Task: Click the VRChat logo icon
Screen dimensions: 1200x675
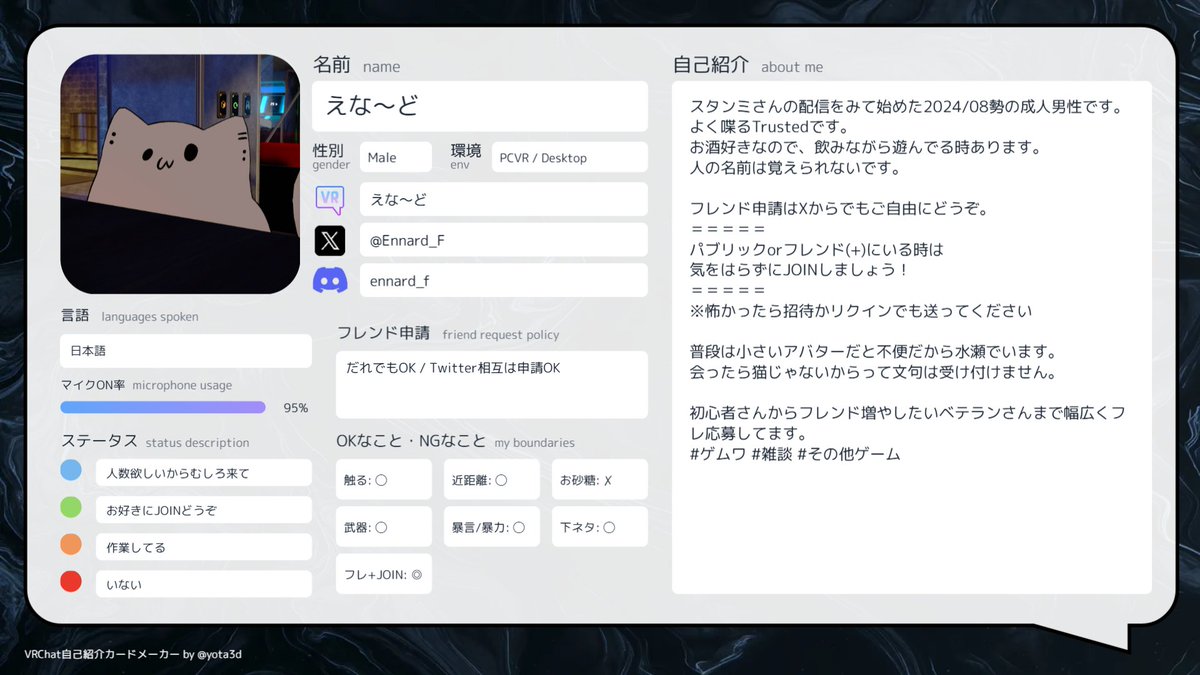Action: 330,199
